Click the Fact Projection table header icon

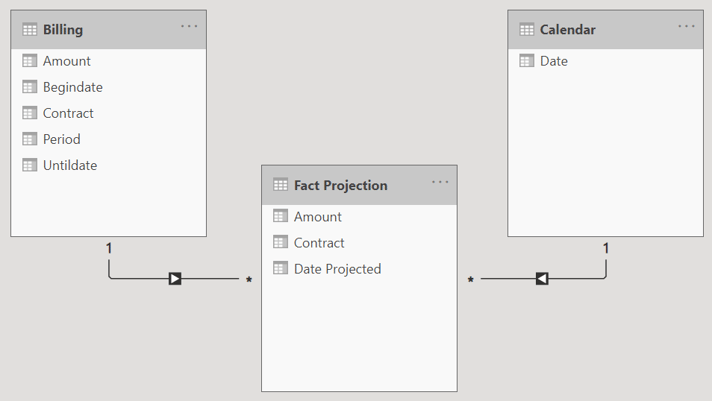281,185
